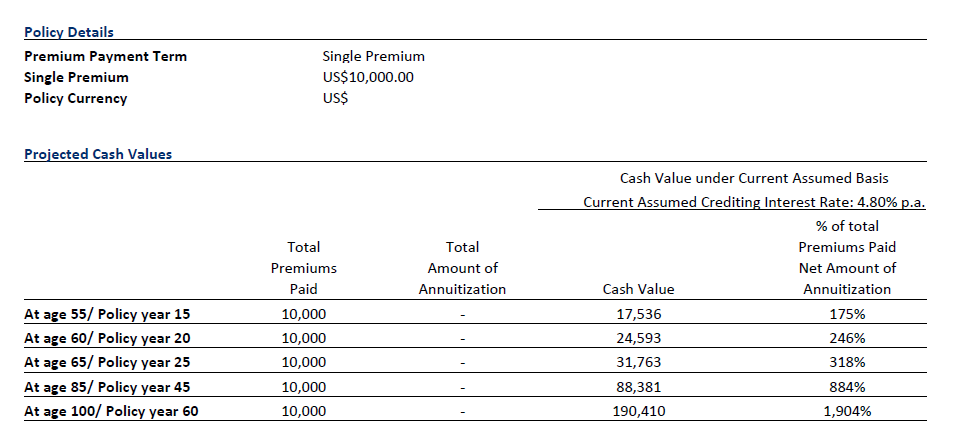
Task: Click the Total Premiums Paid column header
Action: click(304, 268)
